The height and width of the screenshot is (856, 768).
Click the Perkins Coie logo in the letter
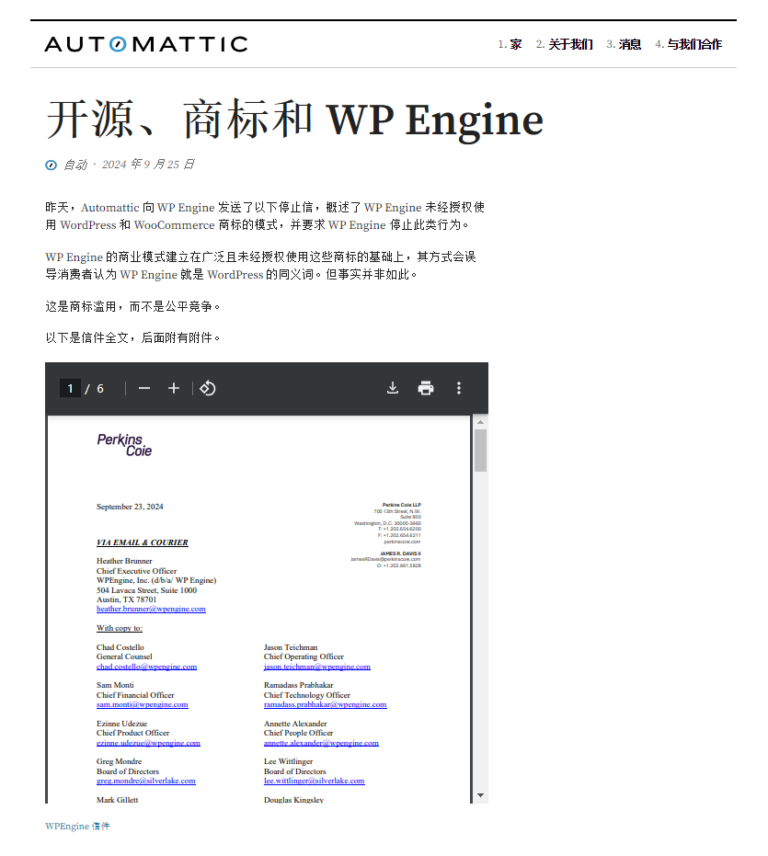(x=124, y=445)
